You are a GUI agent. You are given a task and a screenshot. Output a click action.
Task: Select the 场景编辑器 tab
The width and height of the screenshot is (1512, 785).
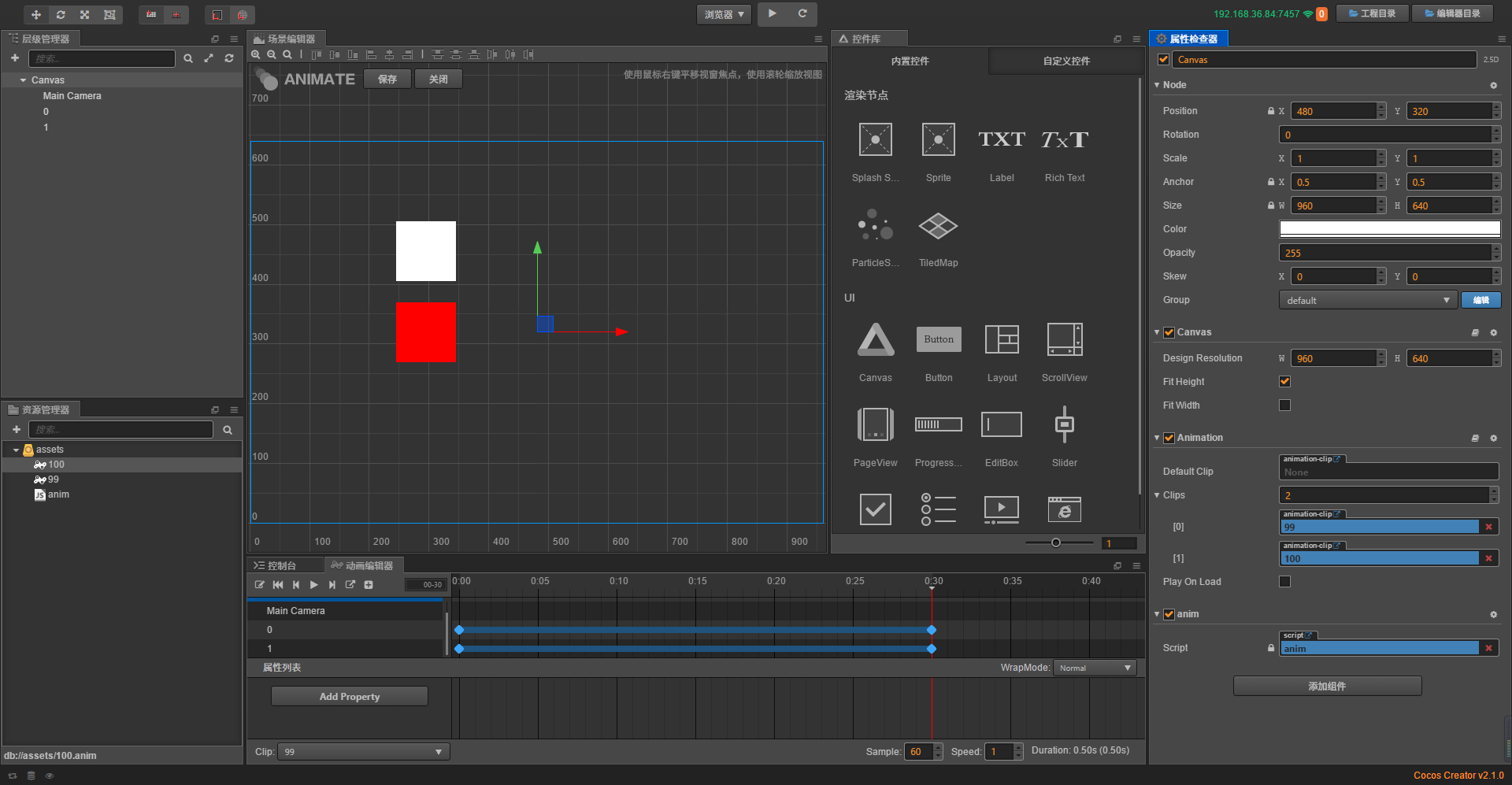285,39
